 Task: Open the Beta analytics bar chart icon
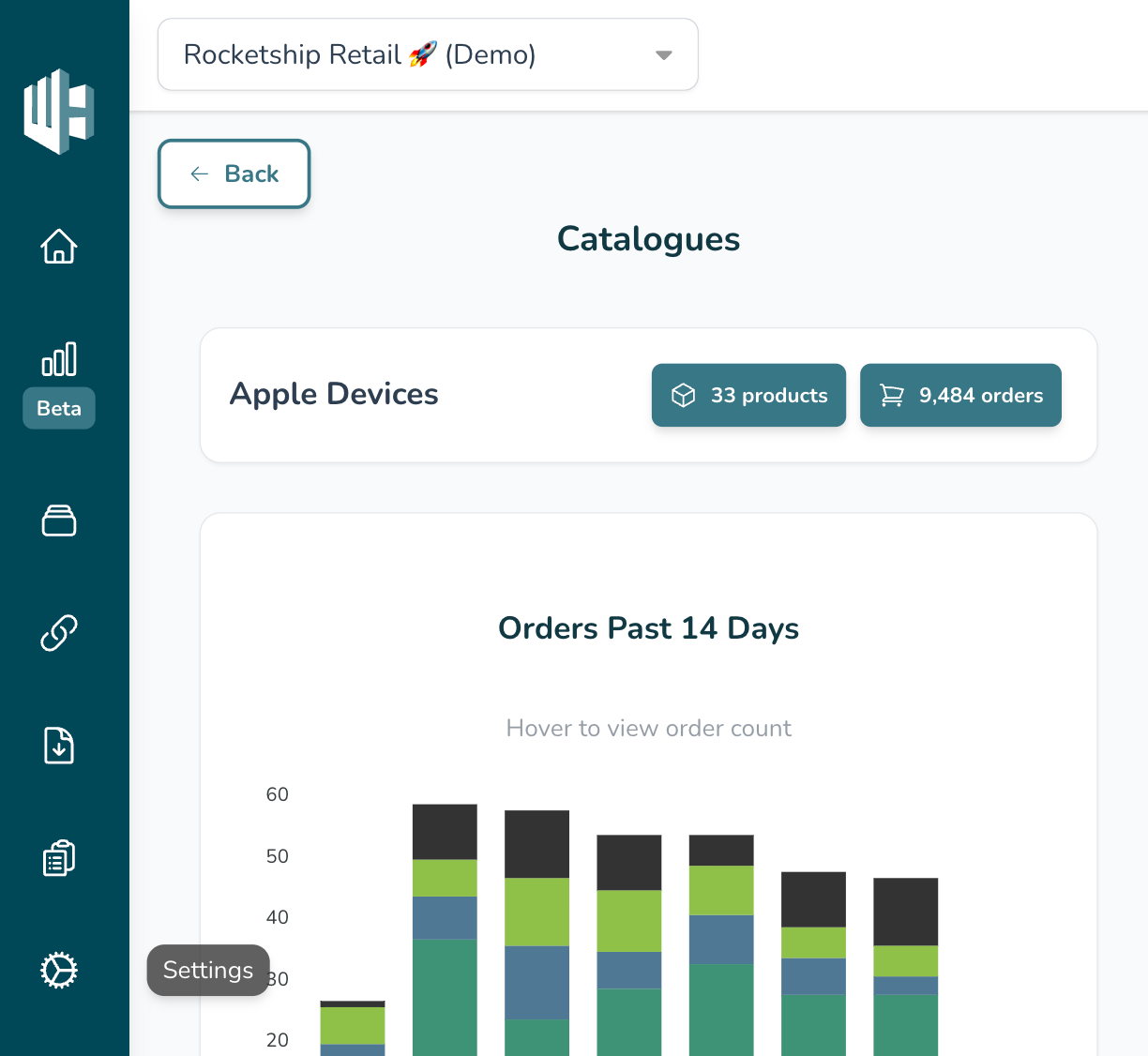[59, 359]
